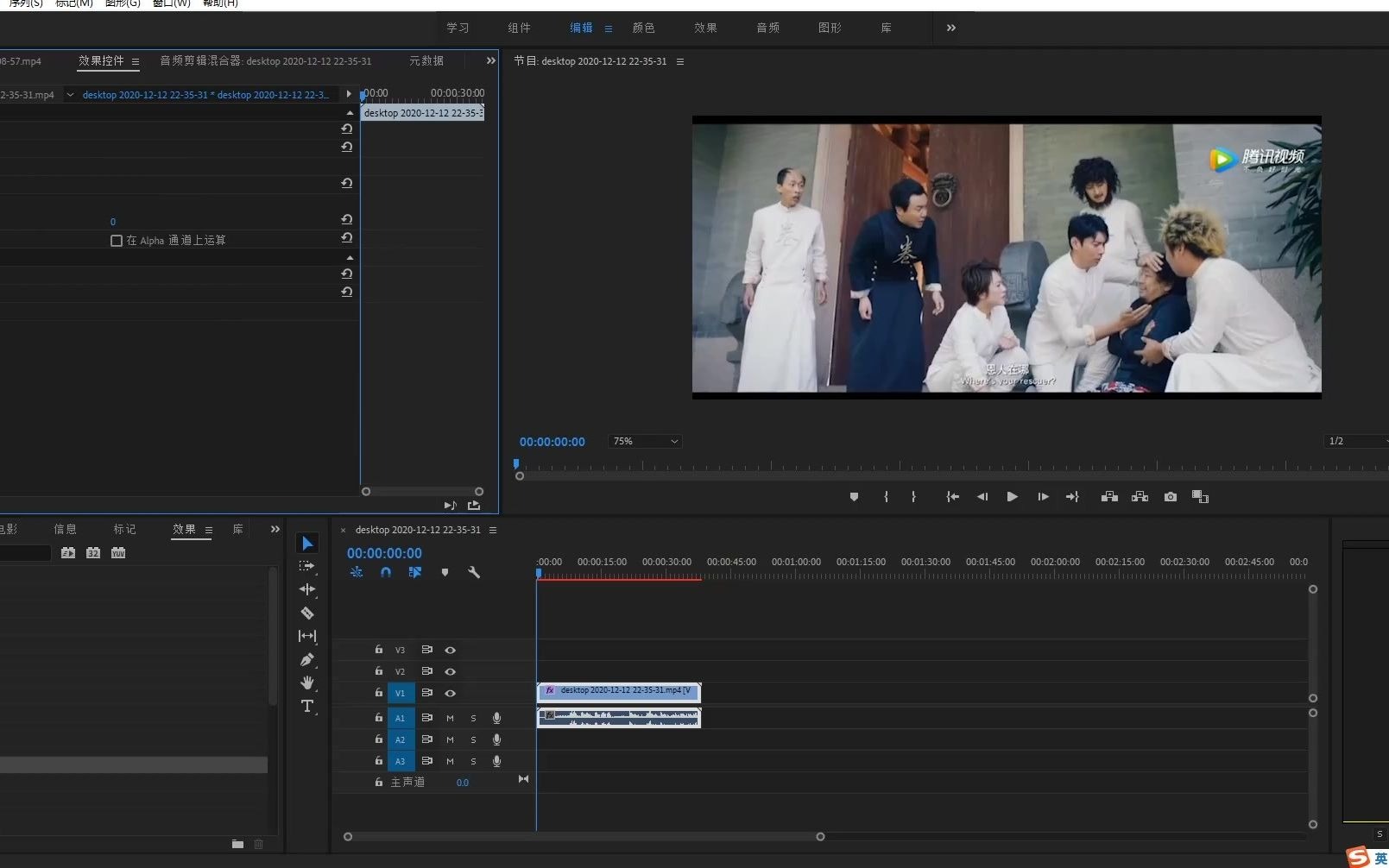Screen dimensions: 1389x868
Task: Select the Selection arrow tool
Action: pos(307,543)
